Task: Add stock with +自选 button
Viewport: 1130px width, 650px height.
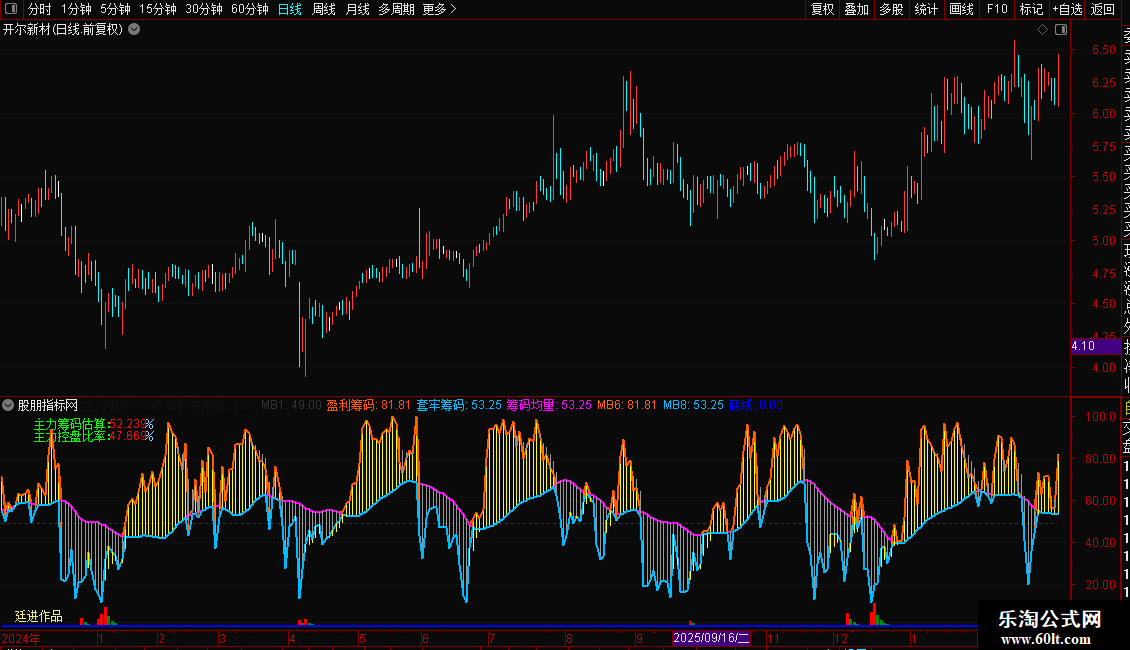Action: pos(1067,9)
